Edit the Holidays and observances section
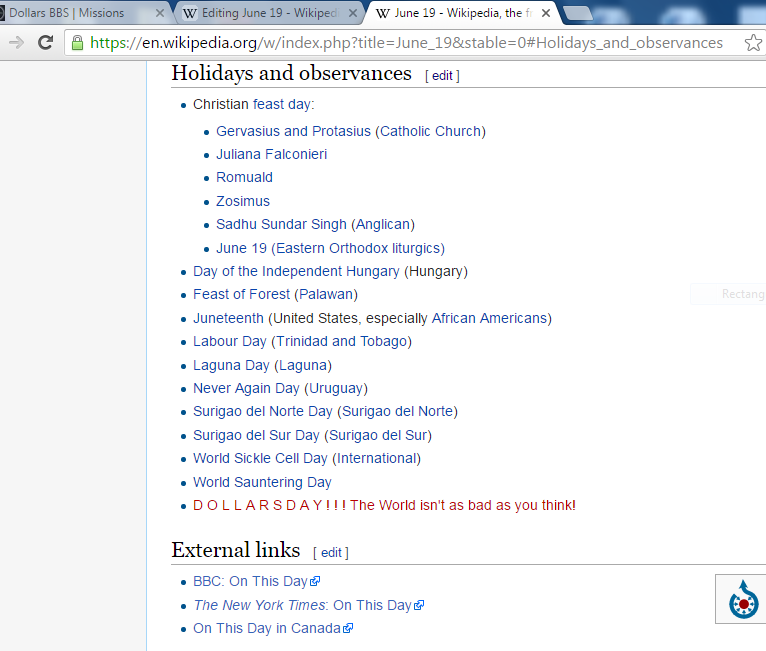This screenshot has height=651, width=766. pos(442,76)
